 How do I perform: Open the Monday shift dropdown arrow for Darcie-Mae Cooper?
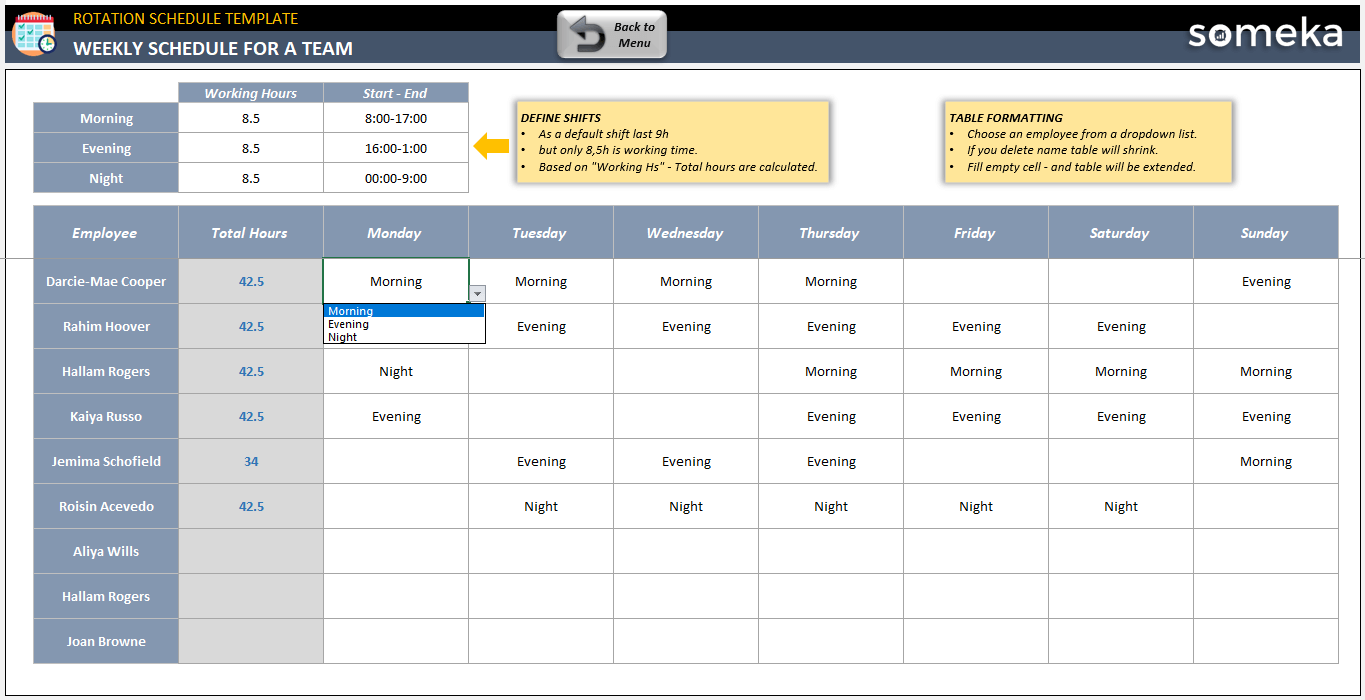477,293
